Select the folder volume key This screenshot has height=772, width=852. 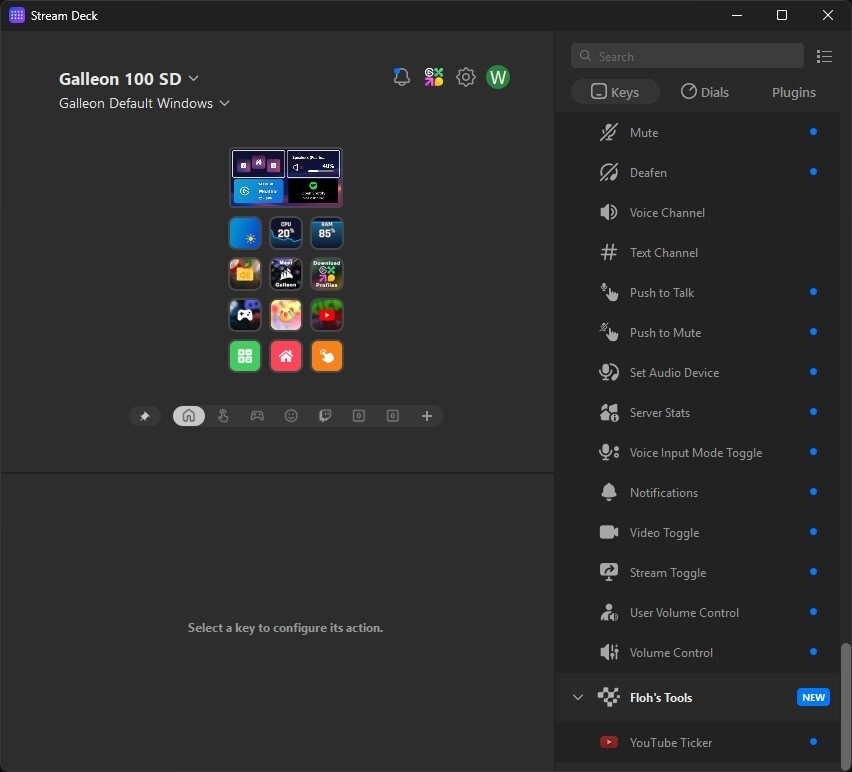coord(245,274)
